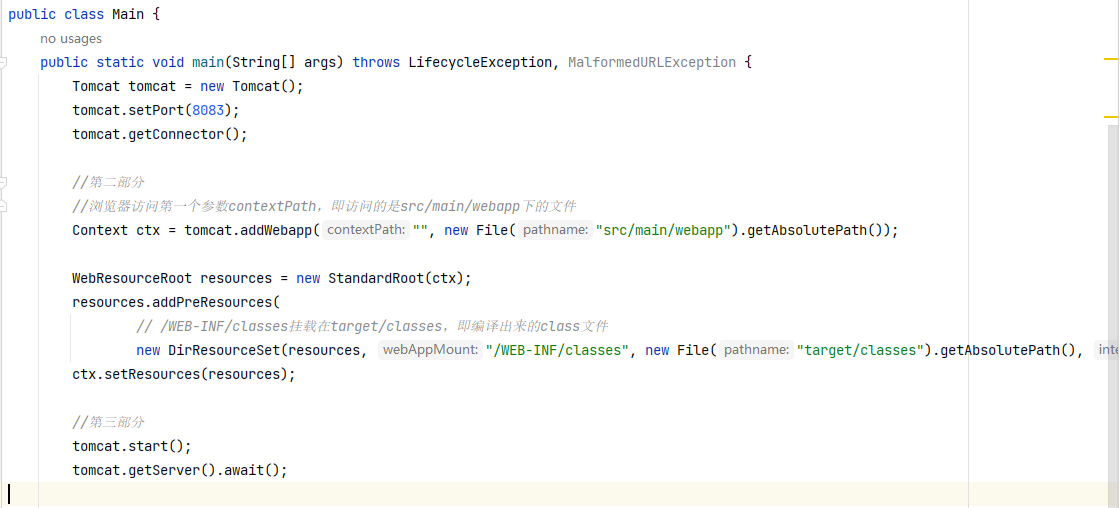
Task: Click pathname hint before "src/main/webapp"
Action: (555, 230)
